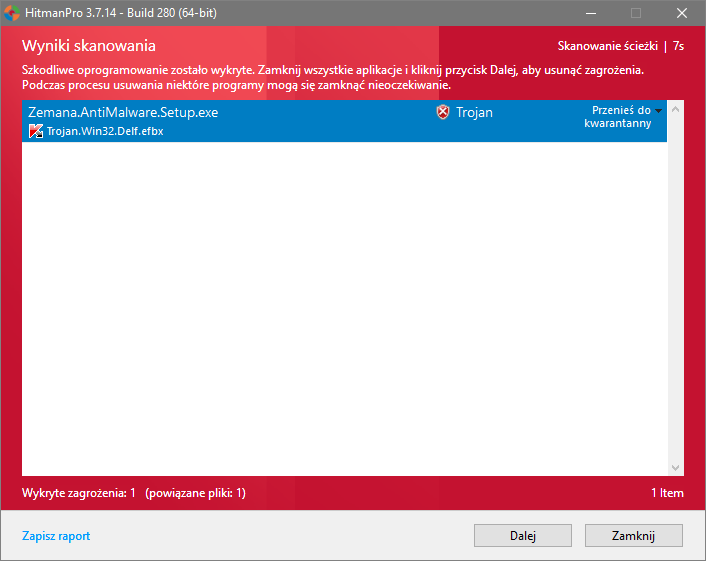
Task: Open the 'Zapisz raport' link
Action: (56, 536)
